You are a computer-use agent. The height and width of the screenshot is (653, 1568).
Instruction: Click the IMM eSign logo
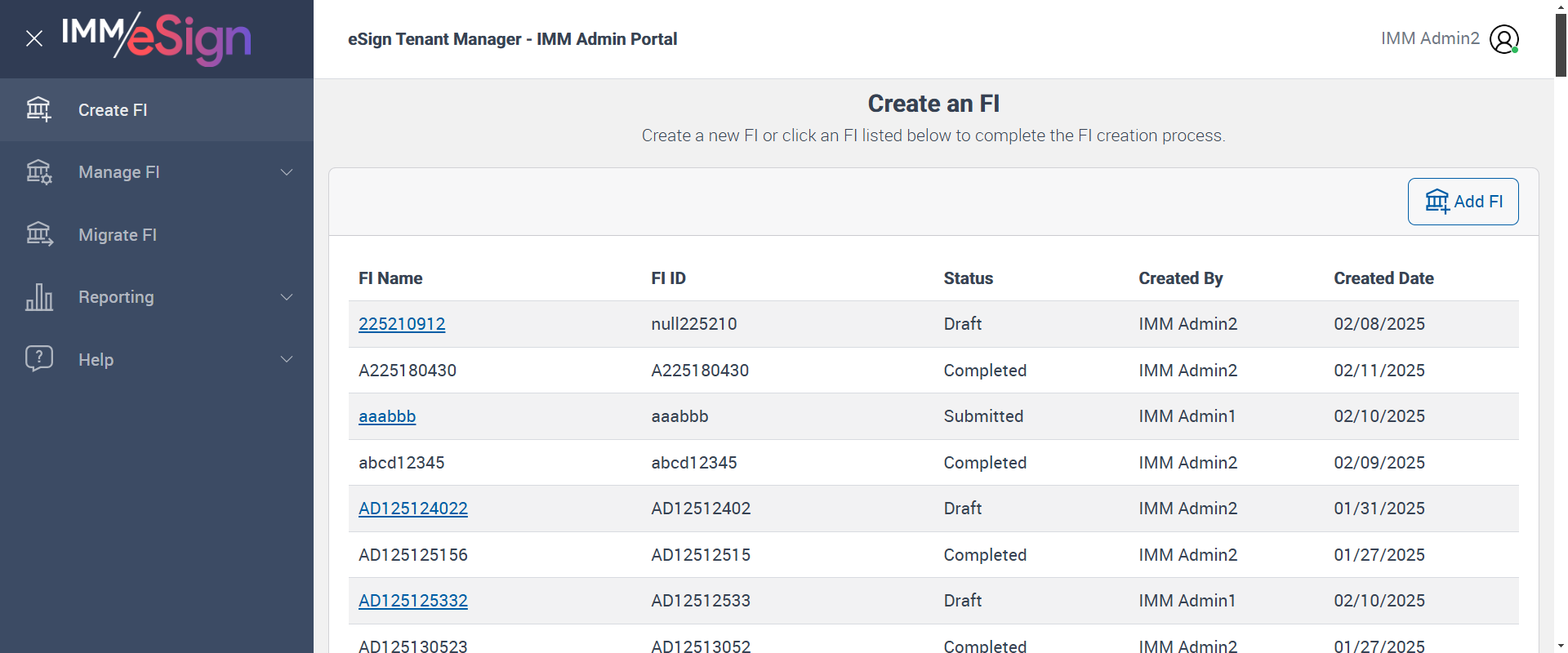coord(157,38)
